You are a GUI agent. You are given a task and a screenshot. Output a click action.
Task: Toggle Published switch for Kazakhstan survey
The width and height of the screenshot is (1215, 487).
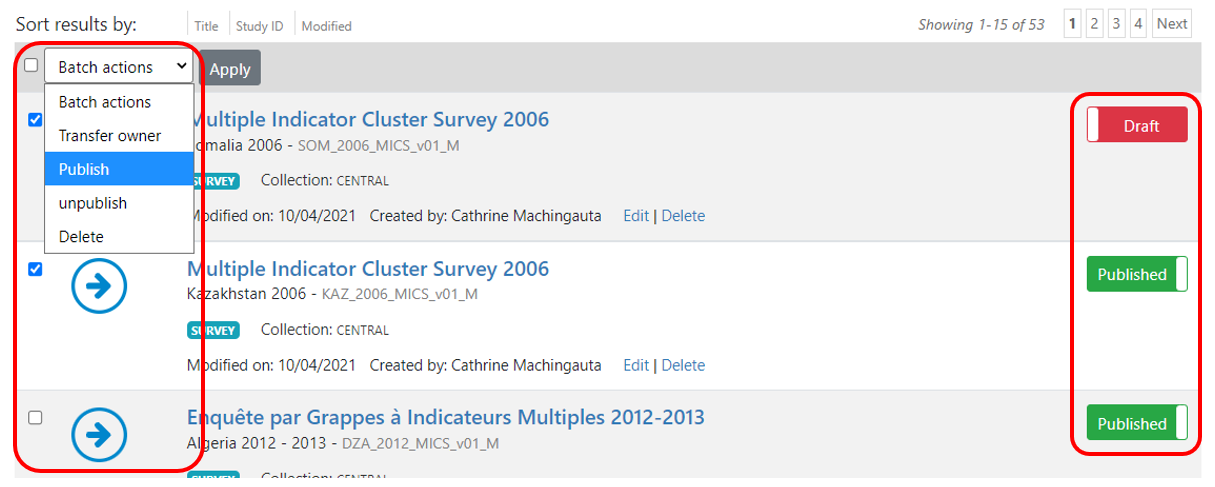click(1137, 274)
